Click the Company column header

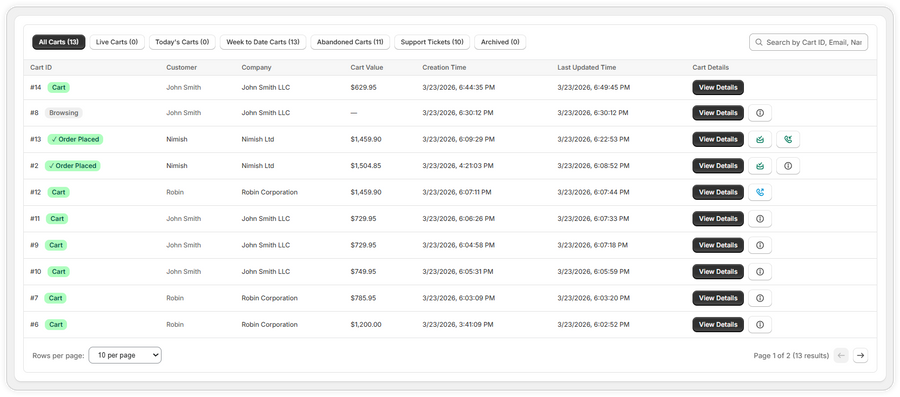click(257, 68)
